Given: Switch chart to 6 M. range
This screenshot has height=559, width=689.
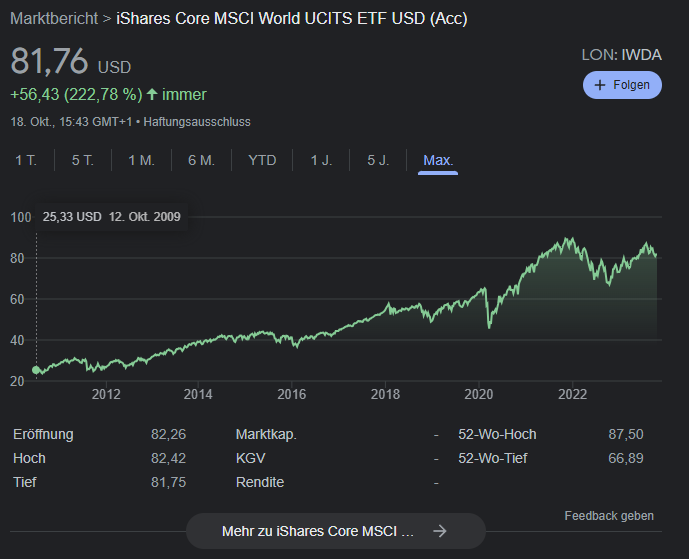Looking at the screenshot, I should (201, 160).
